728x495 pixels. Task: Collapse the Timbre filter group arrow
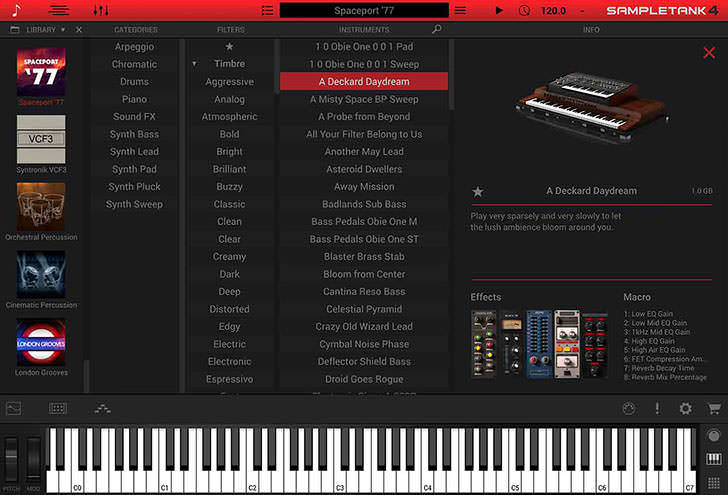click(195, 64)
